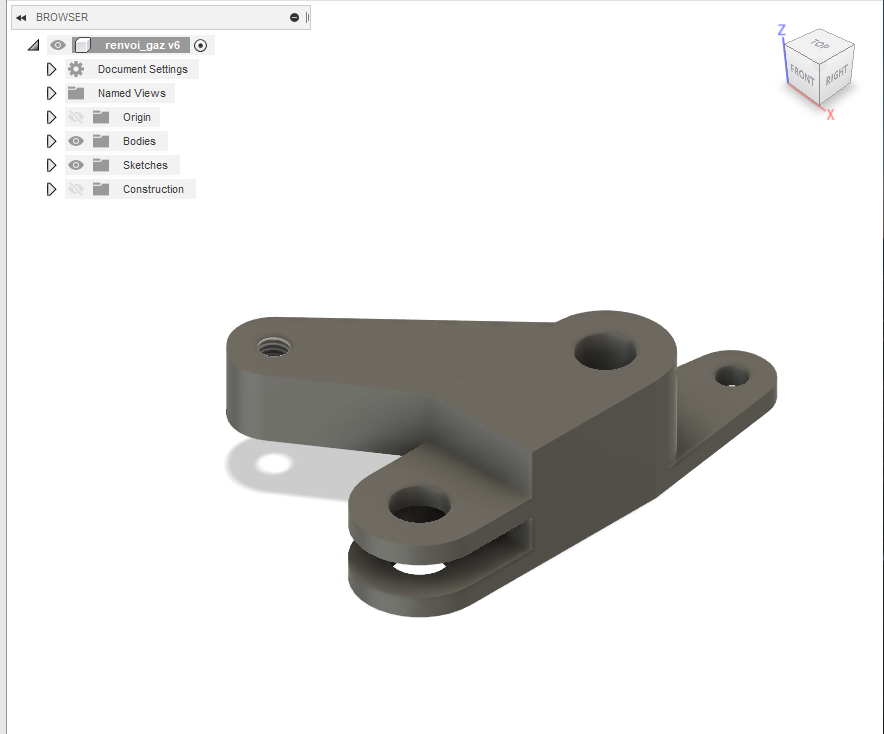Collapse the Browser panel with double arrows

[21, 17]
